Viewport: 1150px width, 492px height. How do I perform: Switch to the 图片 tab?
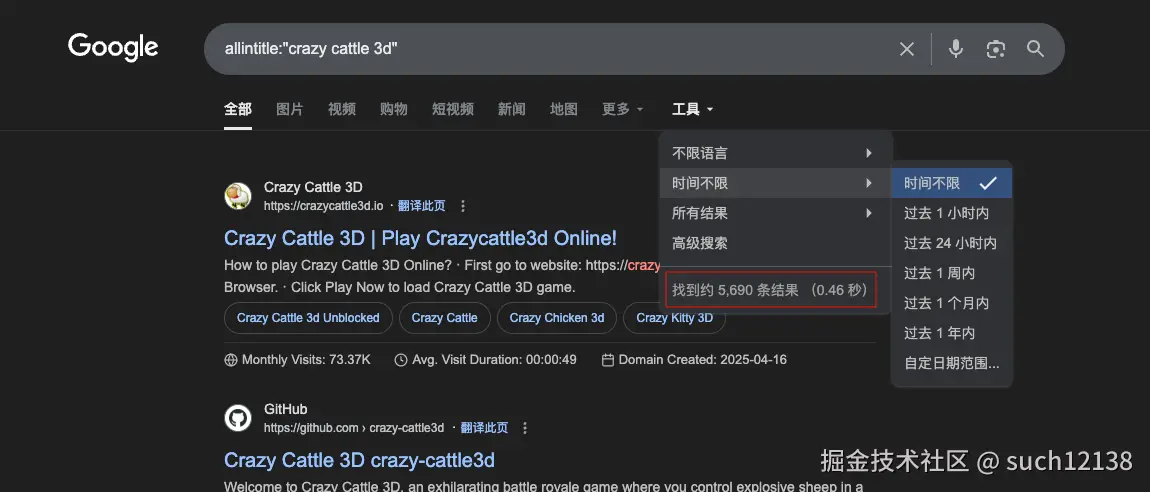(x=290, y=109)
